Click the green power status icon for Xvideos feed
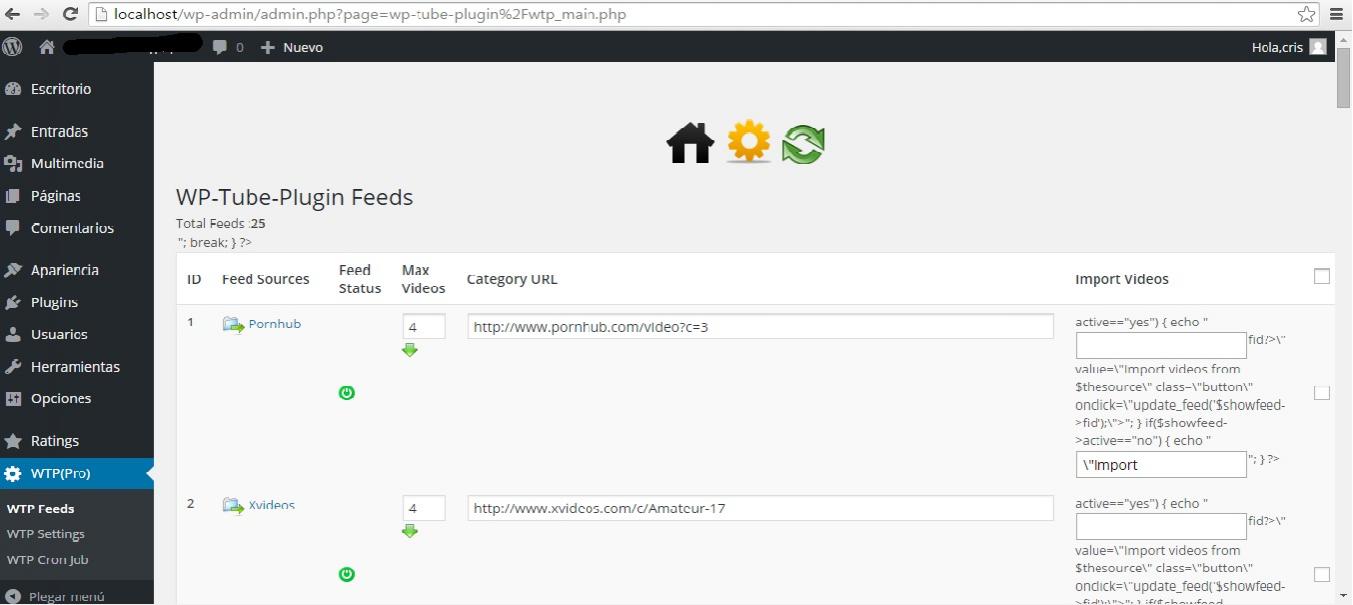This screenshot has height=605, width=1353. click(346, 574)
